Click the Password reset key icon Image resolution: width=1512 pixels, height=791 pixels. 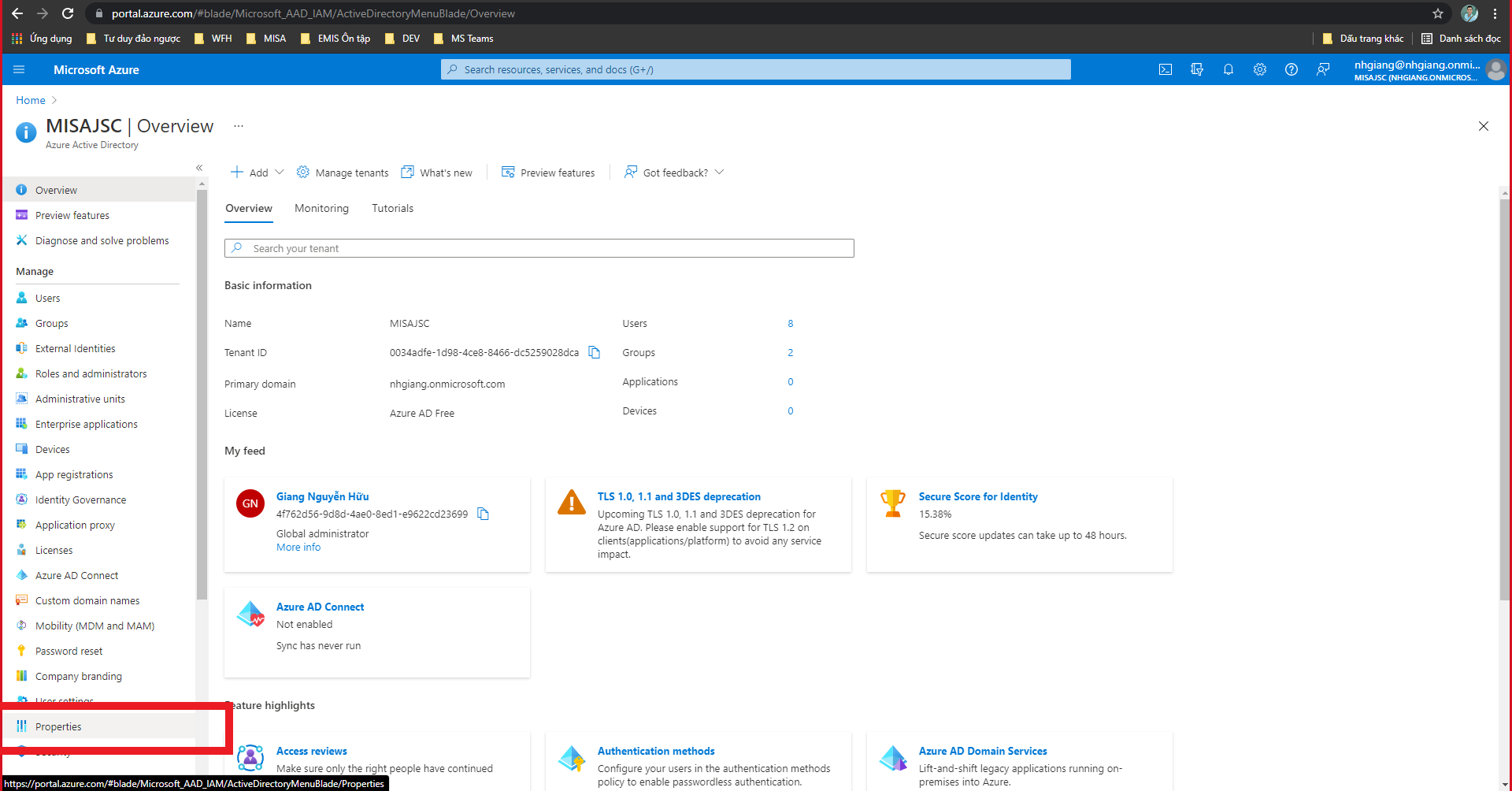click(x=21, y=651)
